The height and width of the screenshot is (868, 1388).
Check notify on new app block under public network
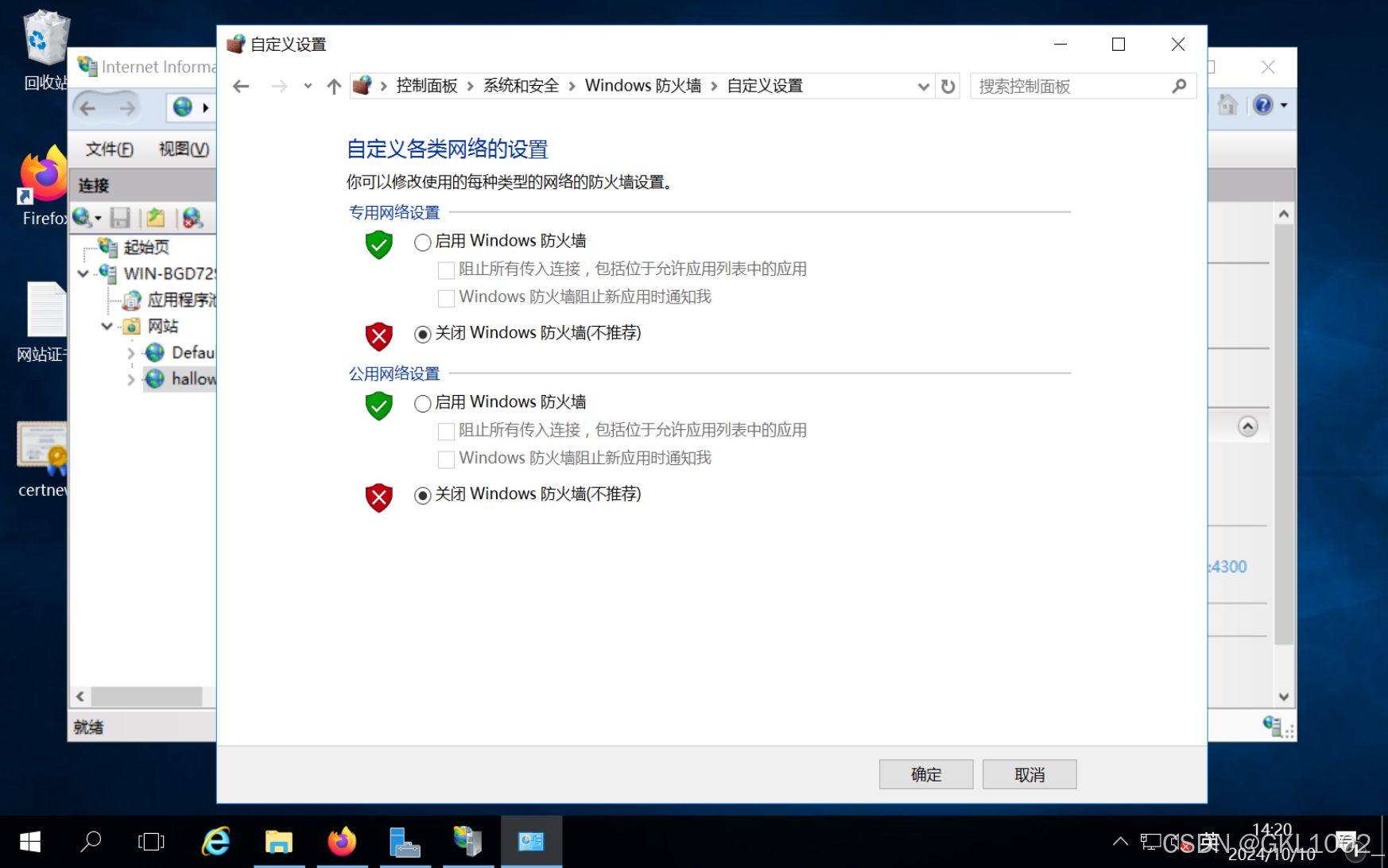[x=446, y=459]
